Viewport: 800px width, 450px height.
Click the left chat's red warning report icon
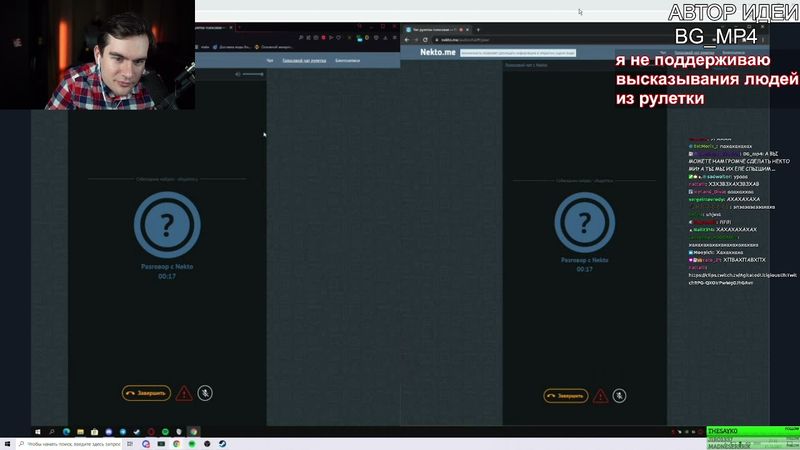click(184, 394)
